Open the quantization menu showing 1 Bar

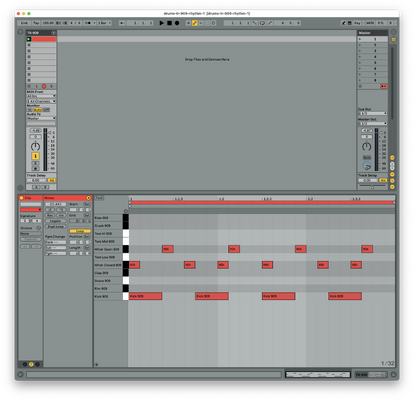click(104, 23)
